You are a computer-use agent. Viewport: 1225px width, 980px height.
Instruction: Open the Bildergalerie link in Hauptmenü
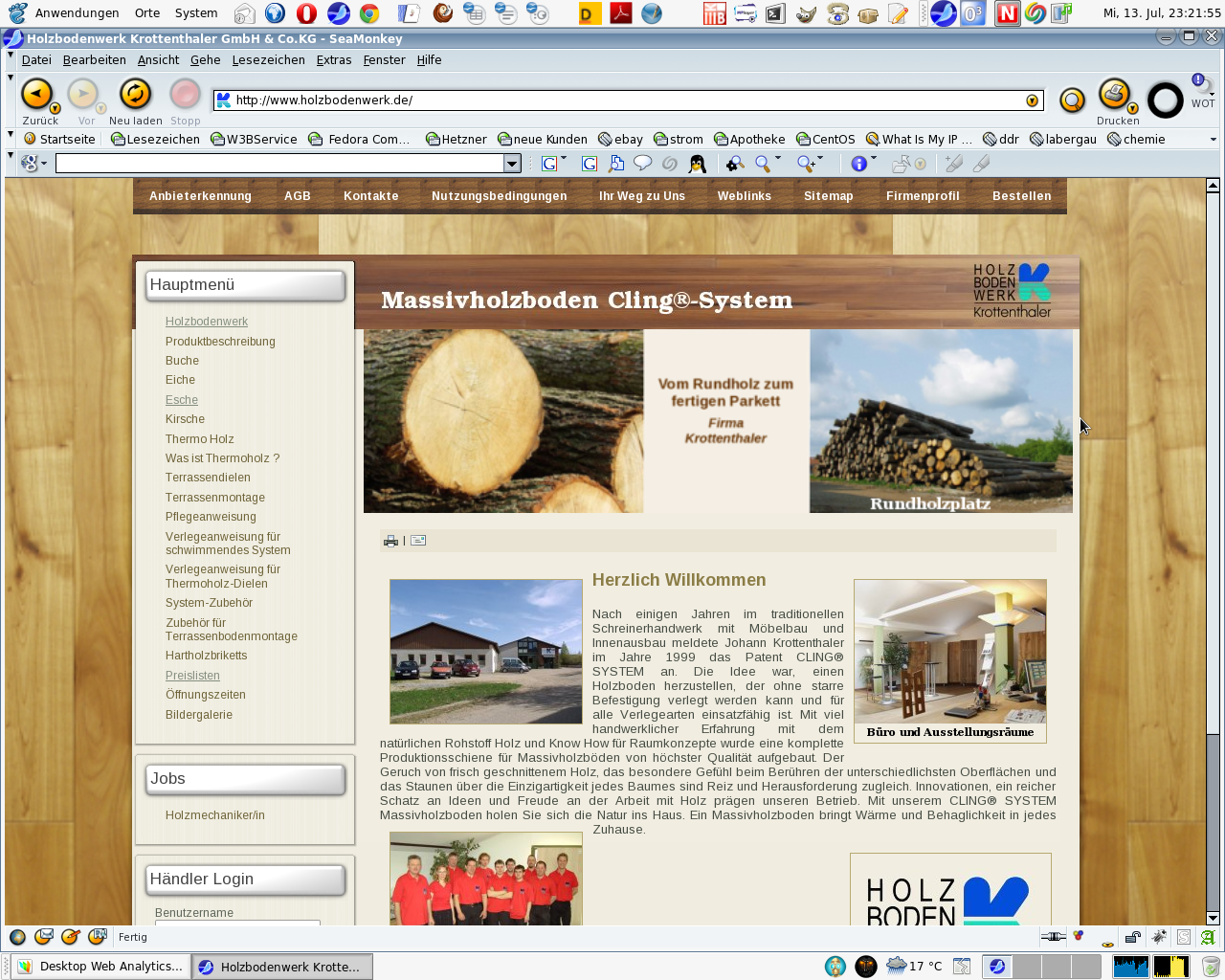(x=199, y=715)
